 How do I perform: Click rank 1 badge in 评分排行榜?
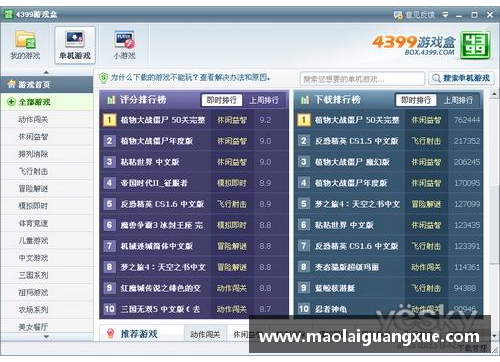[109, 120]
